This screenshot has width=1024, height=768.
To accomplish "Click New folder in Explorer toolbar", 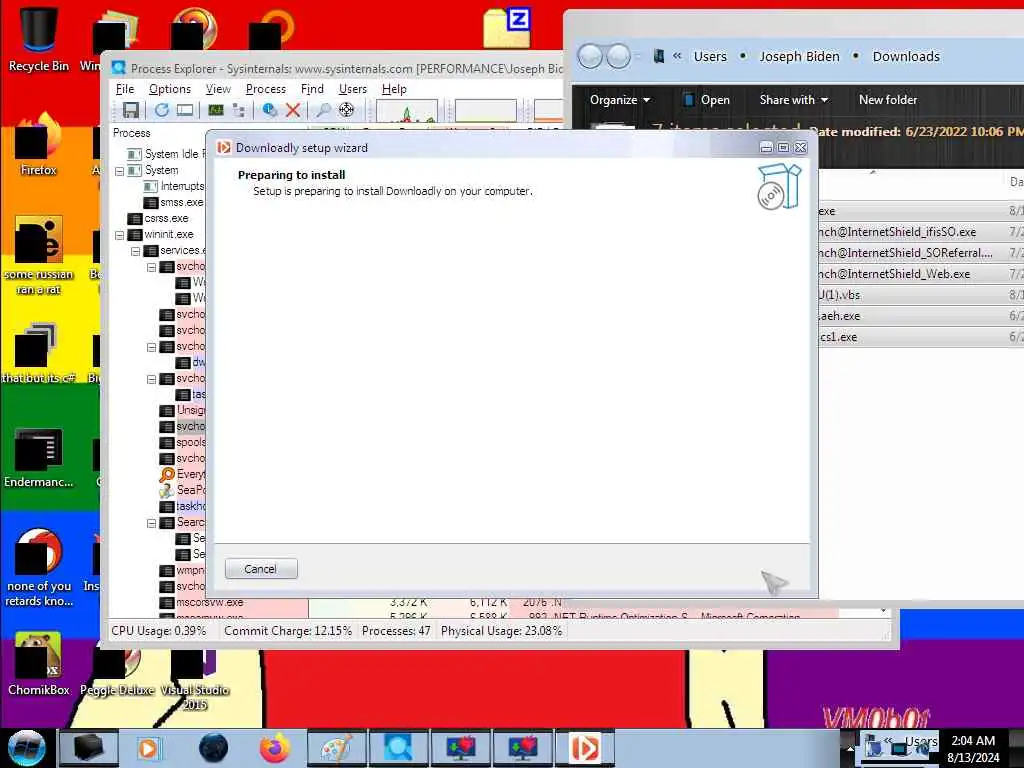I will pyautogui.click(x=888, y=100).
